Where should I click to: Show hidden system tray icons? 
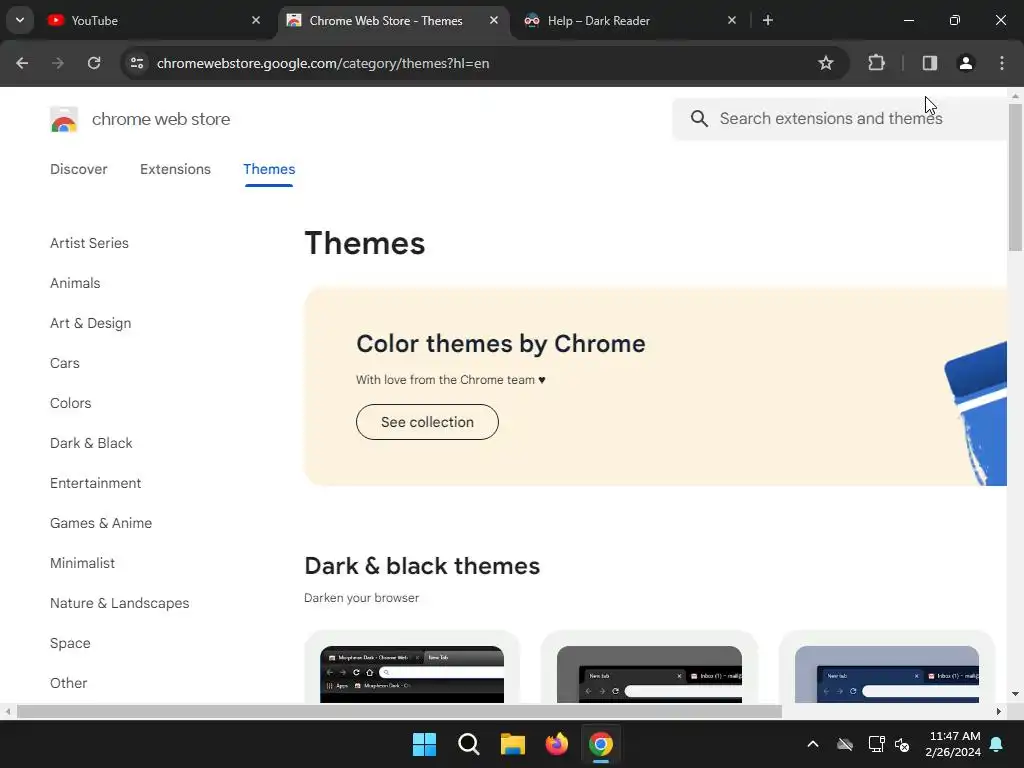[x=813, y=744]
